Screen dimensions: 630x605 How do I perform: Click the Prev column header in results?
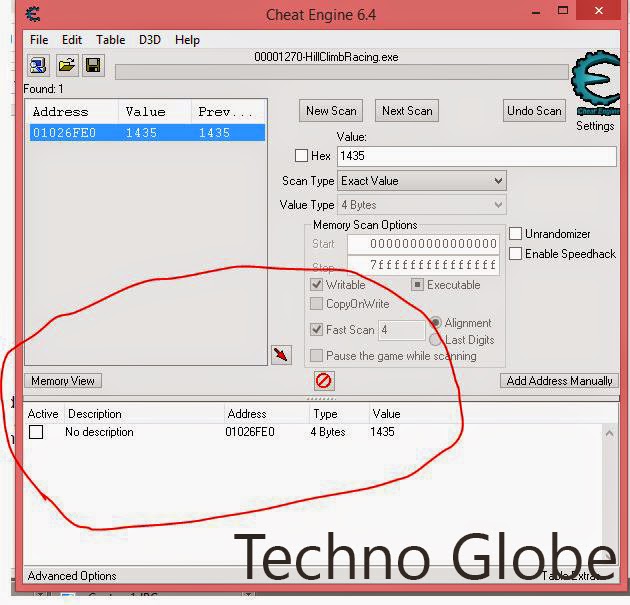pyautogui.click(x=228, y=112)
